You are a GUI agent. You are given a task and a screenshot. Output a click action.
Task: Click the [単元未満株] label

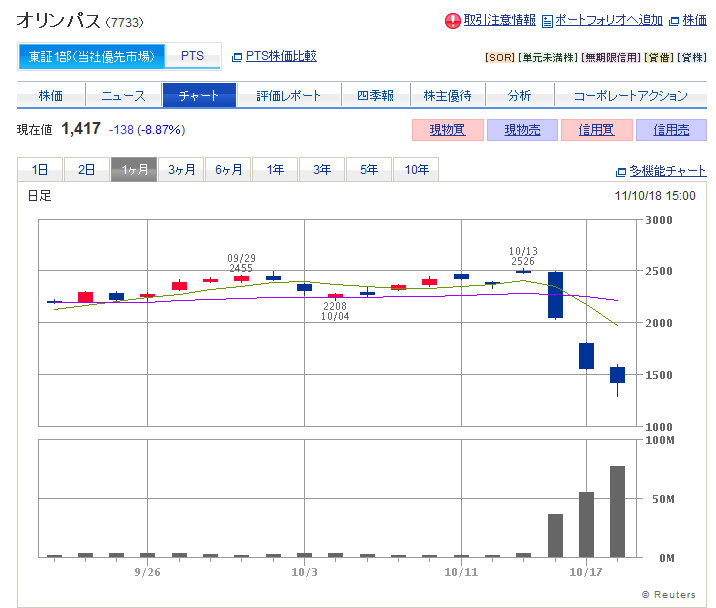tap(548, 58)
